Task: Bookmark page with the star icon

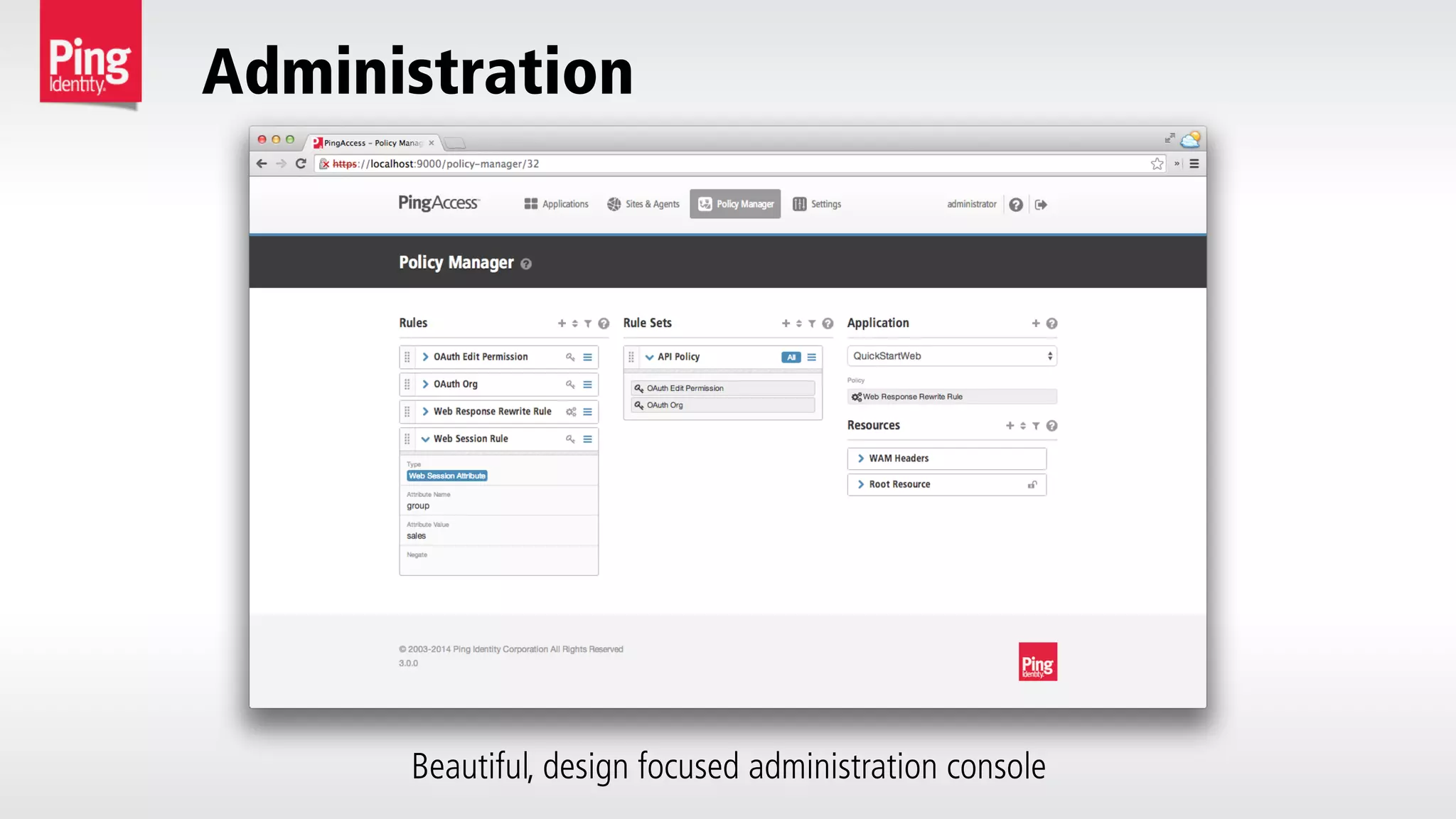Action: click(x=1157, y=164)
